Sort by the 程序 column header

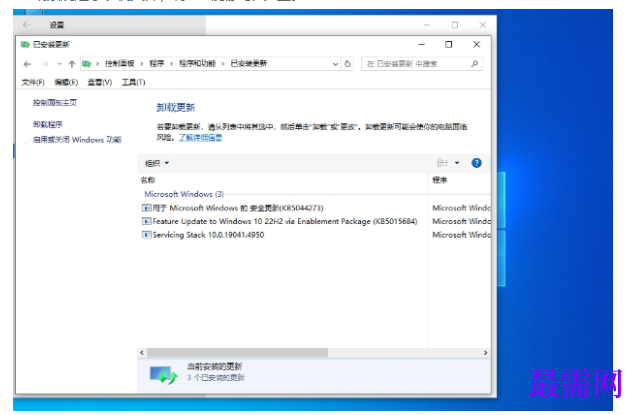point(440,180)
